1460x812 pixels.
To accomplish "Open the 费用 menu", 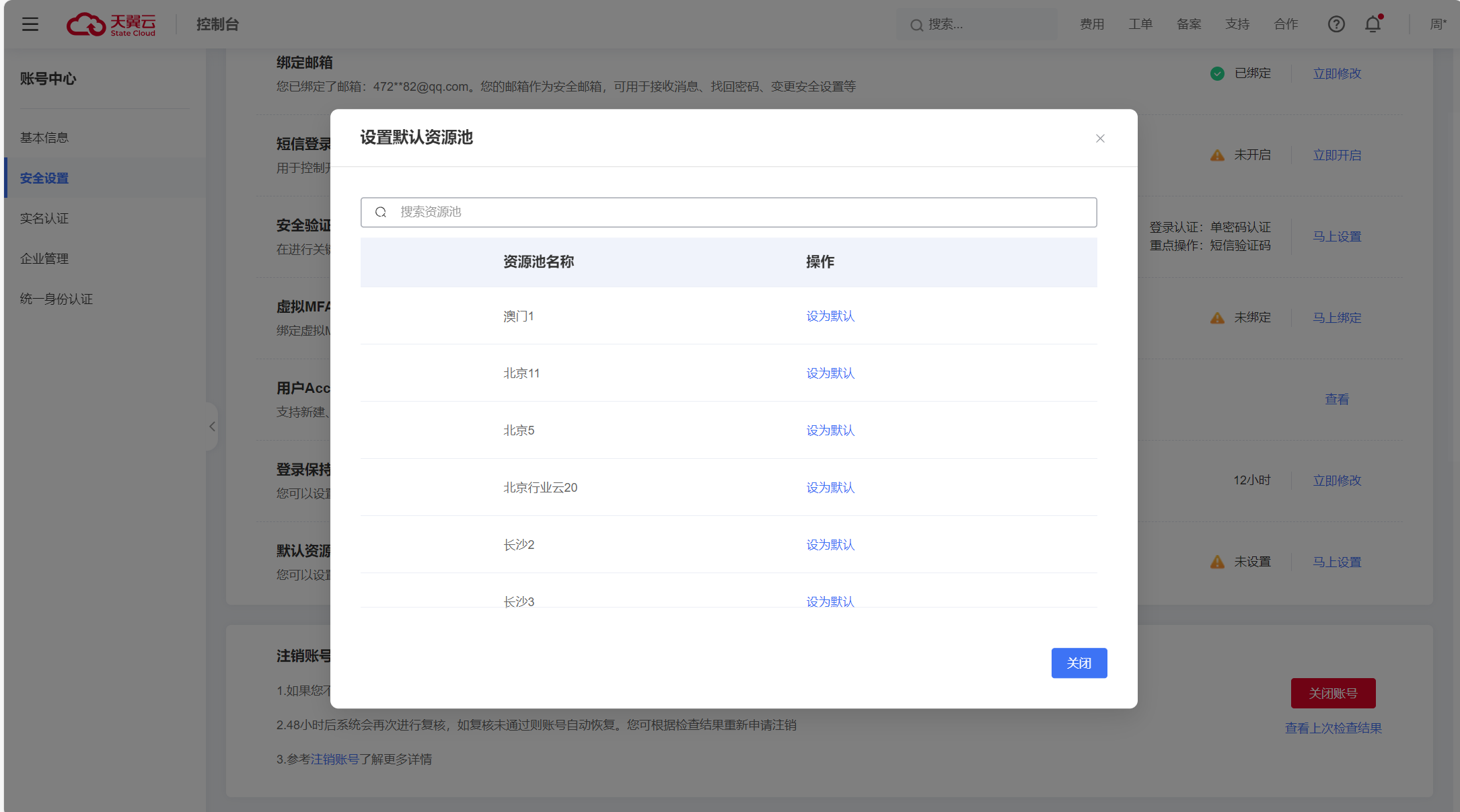I will [x=1092, y=24].
